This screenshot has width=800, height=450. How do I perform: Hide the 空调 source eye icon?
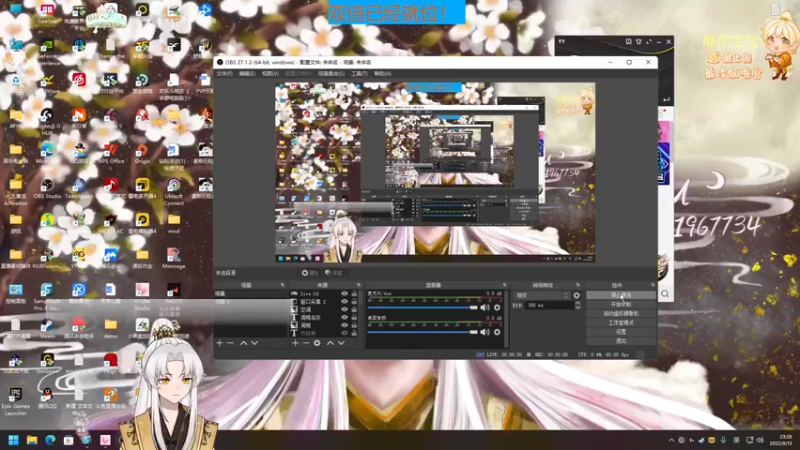point(344,309)
